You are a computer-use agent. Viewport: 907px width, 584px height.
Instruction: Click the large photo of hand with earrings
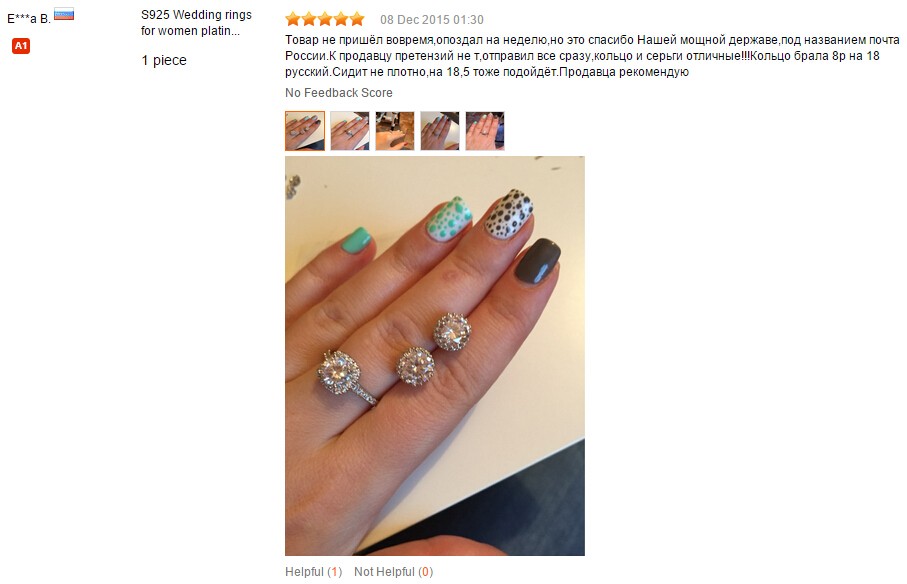pos(435,356)
